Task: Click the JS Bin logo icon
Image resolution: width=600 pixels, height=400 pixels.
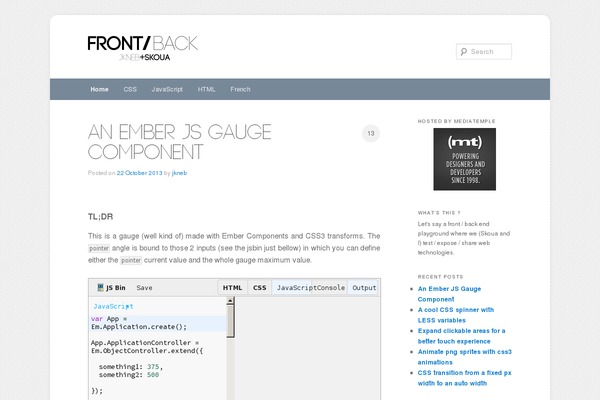Action: 100,287
